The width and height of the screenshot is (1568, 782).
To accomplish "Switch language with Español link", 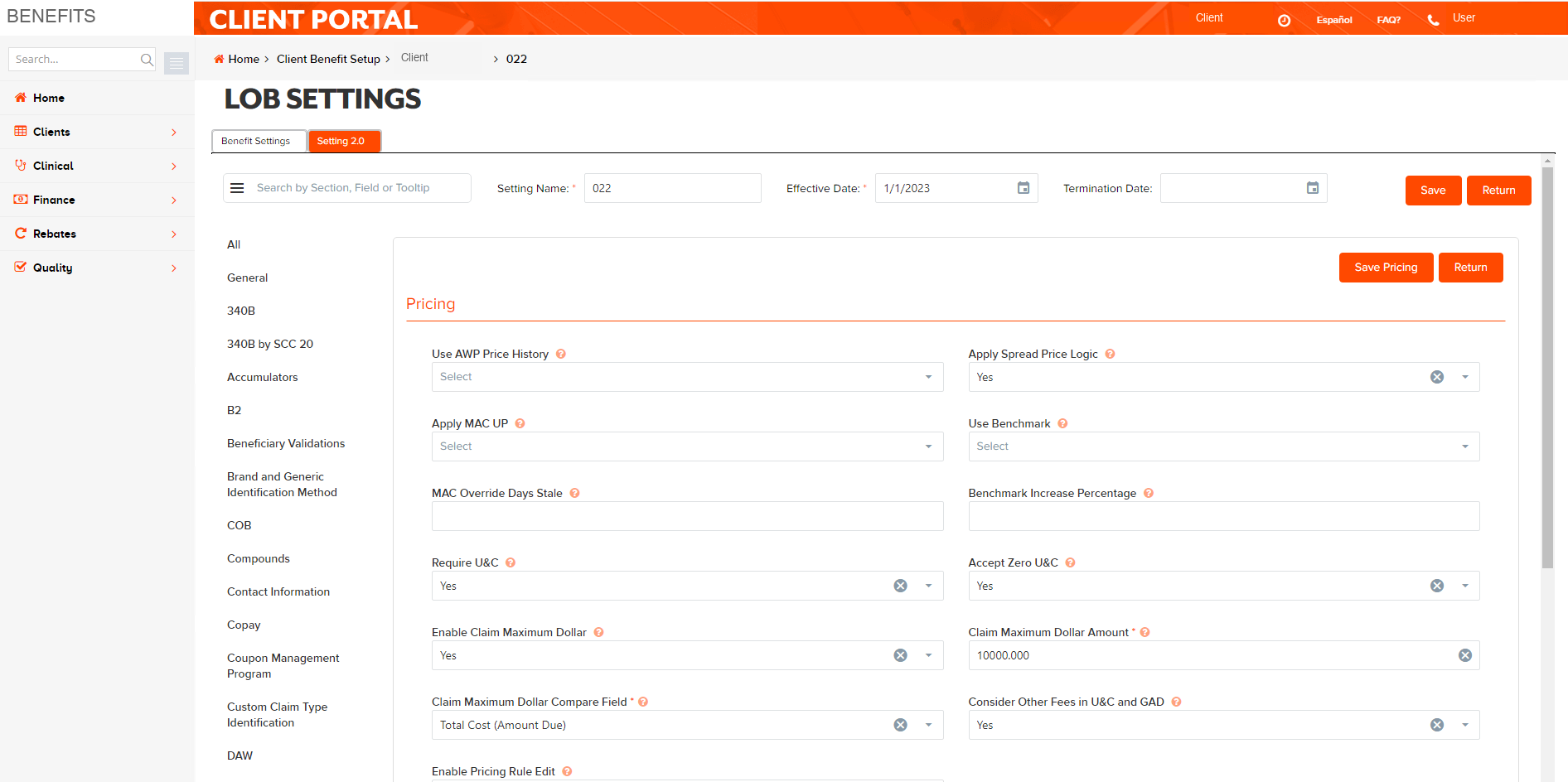I will pyautogui.click(x=1333, y=20).
